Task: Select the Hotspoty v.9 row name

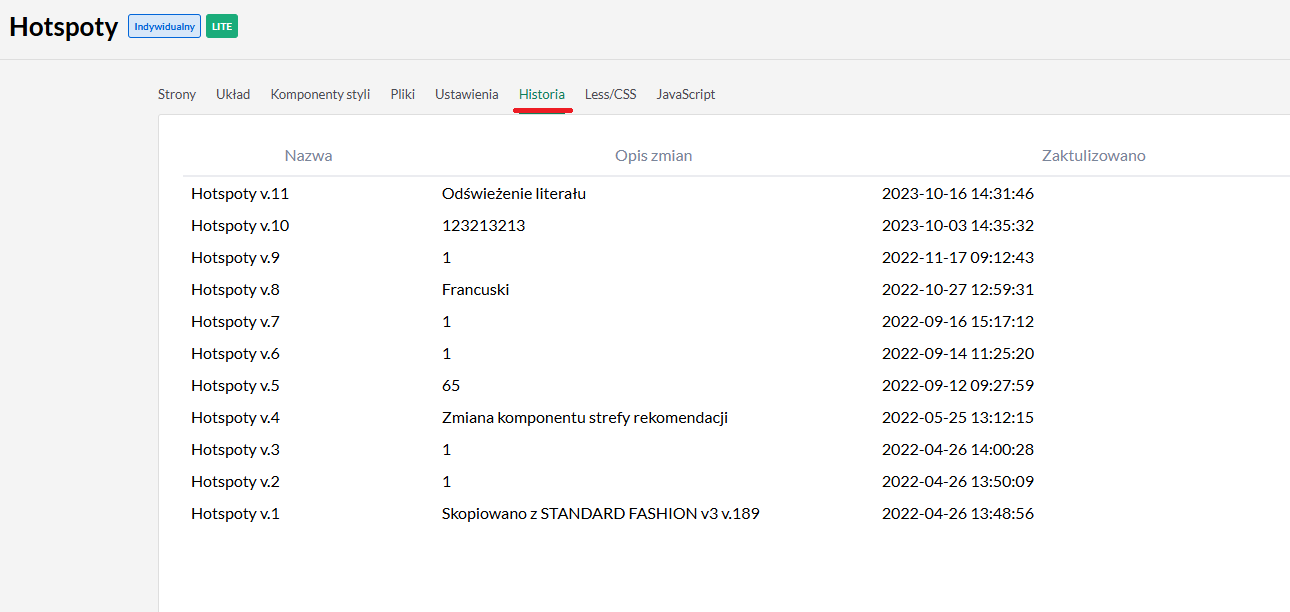Action: point(236,258)
